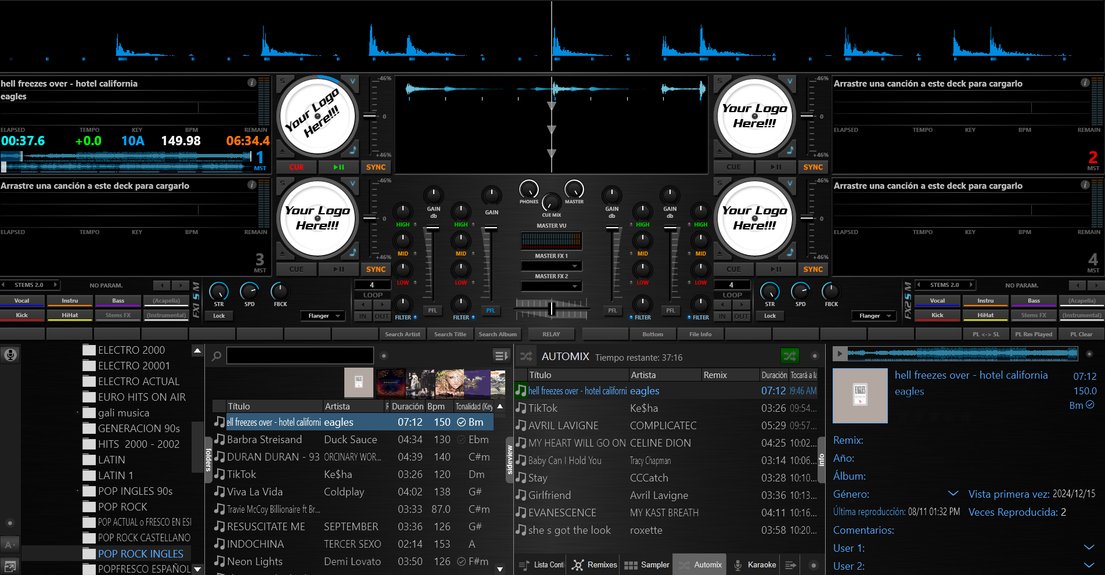
Task: Click the sideview side panel tab
Action: coord(510,459)
